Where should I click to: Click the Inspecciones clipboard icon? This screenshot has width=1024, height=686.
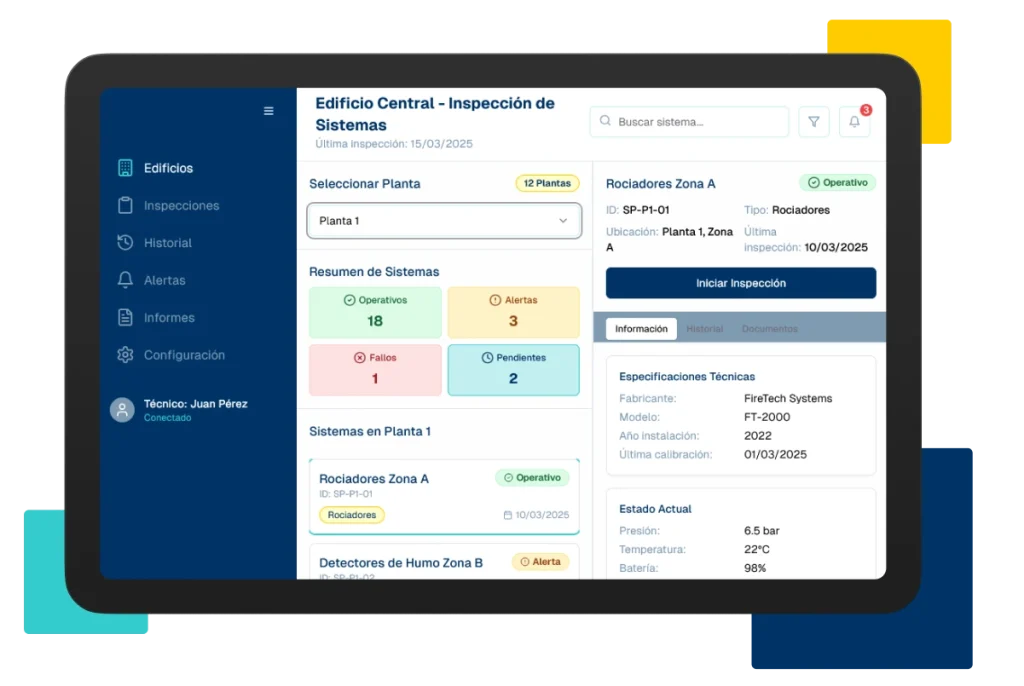125,205
